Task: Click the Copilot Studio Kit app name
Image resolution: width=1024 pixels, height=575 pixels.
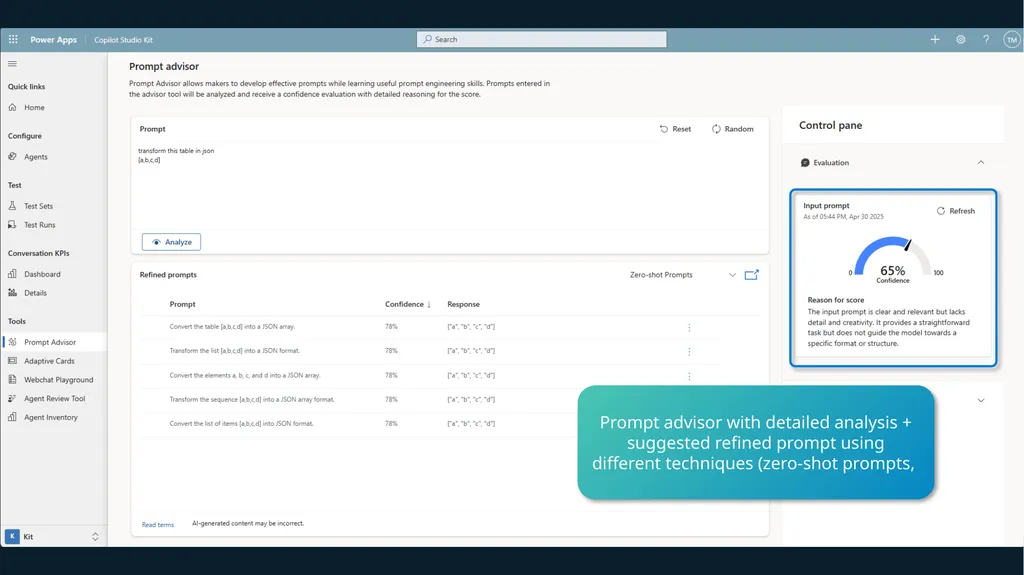Action: point(123,40)
